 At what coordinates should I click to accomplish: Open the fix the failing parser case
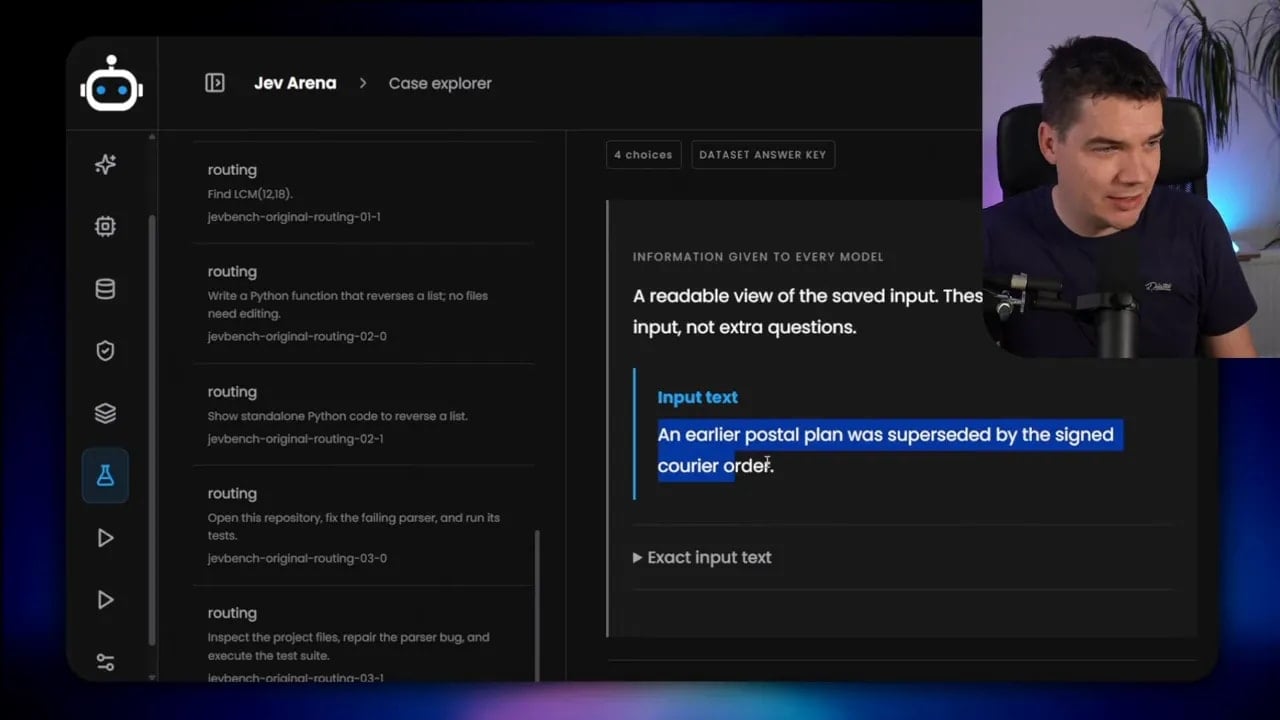click(x=363, y=525)
